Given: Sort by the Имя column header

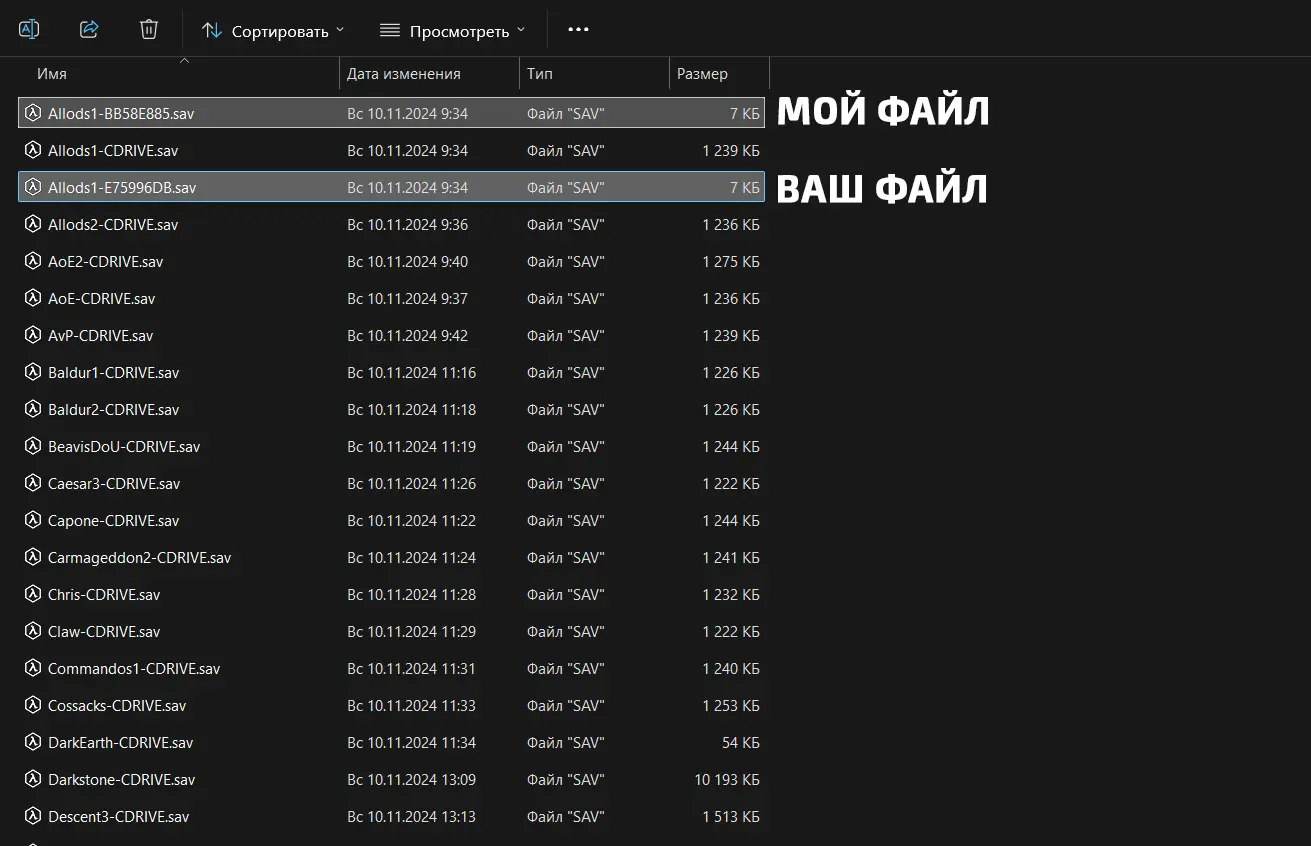Looking at the screenshot, I should click(x=52, y=74).
